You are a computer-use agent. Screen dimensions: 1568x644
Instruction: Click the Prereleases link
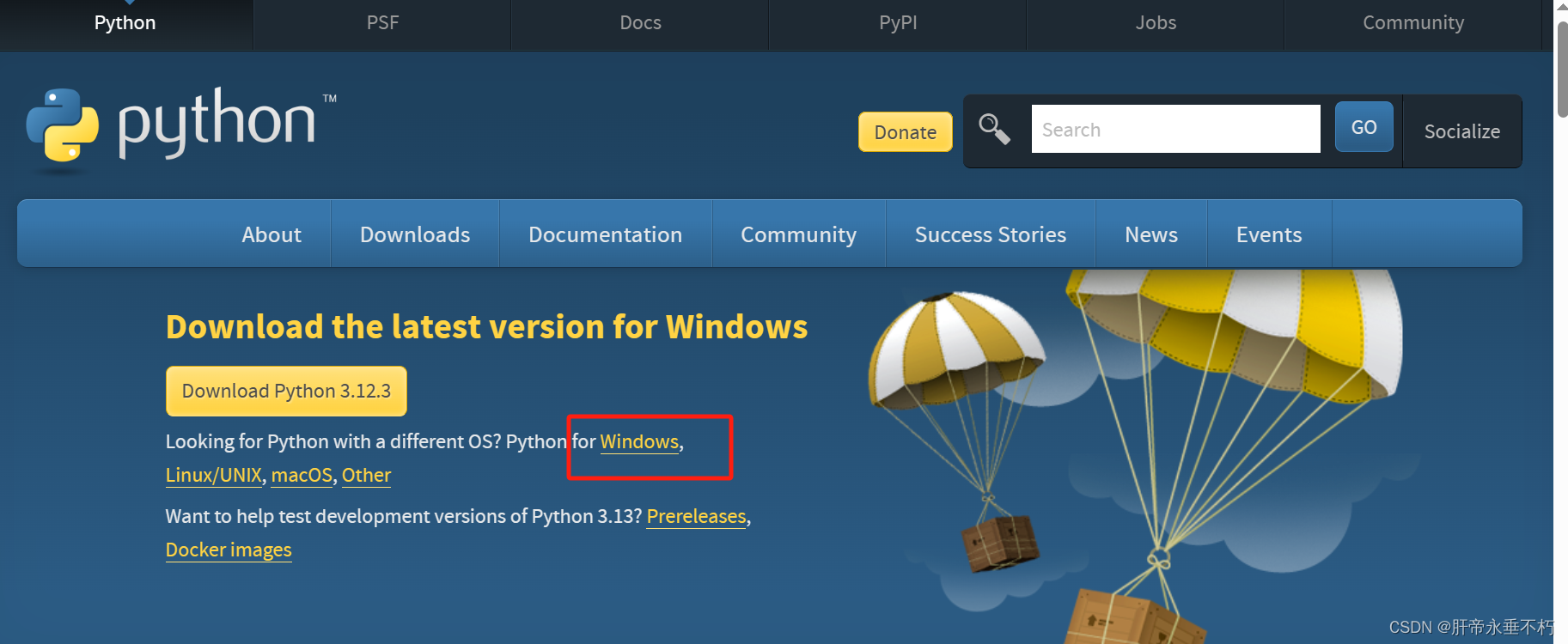coord(696,517)
